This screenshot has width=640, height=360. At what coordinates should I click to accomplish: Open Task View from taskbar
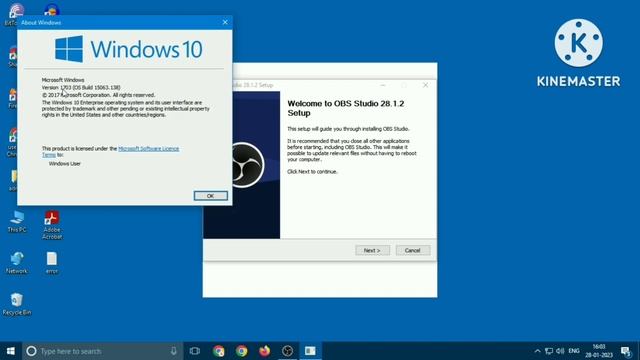(x=195, y=351)
